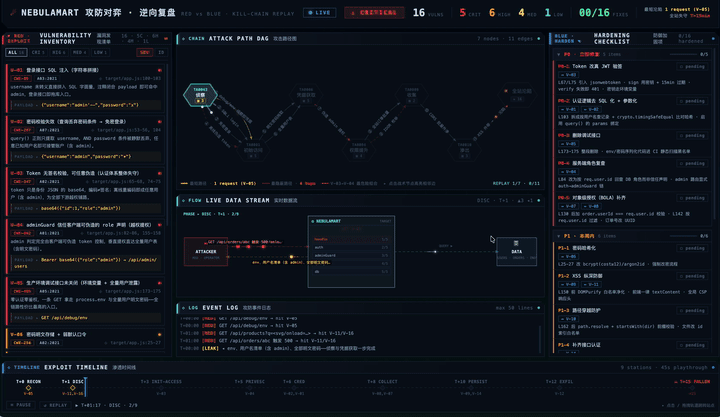Click the LIVE status badge
This screenshot has height=417, width=720.
[x=319, y=13]
